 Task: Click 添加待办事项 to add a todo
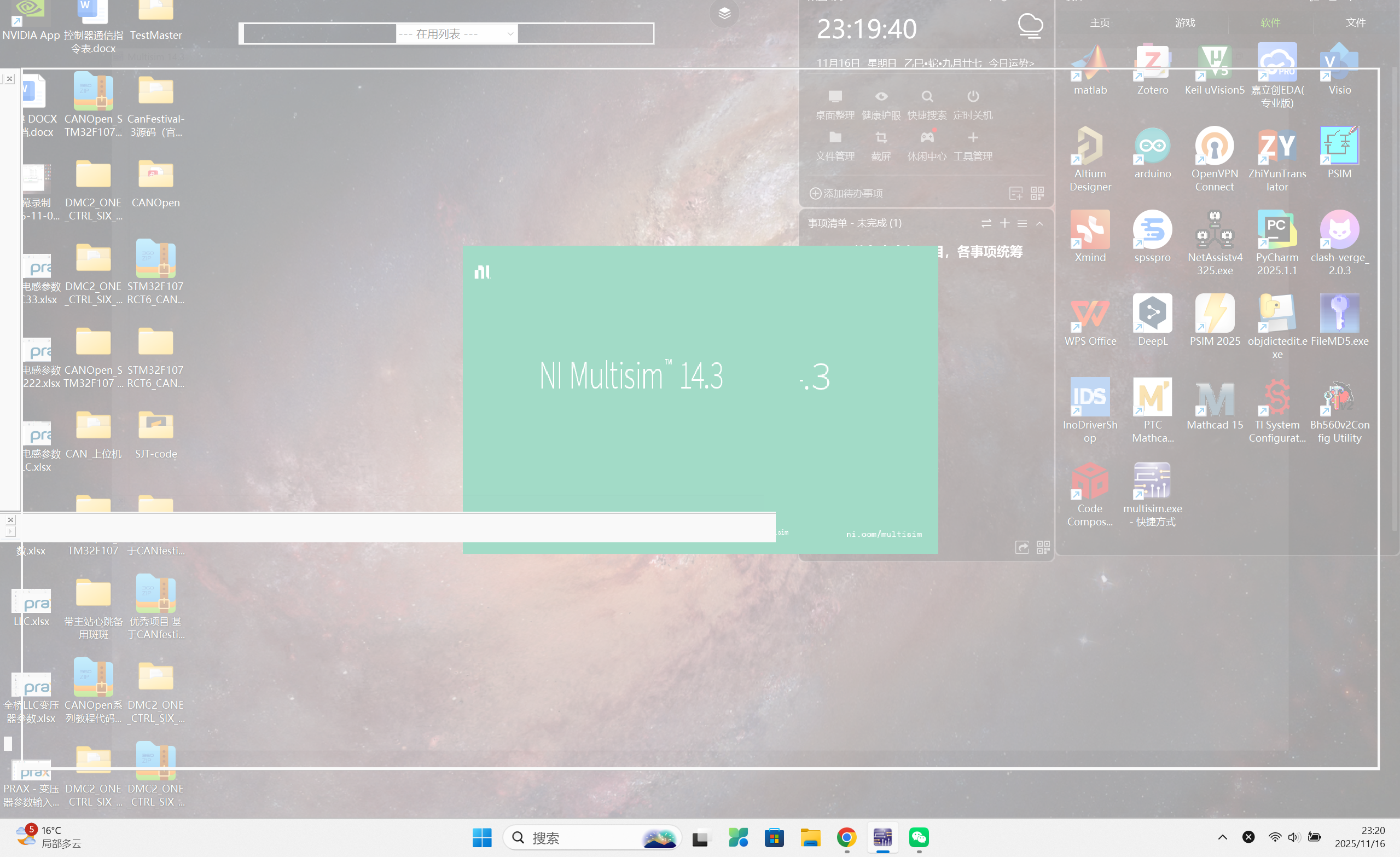tap(845, 193)
